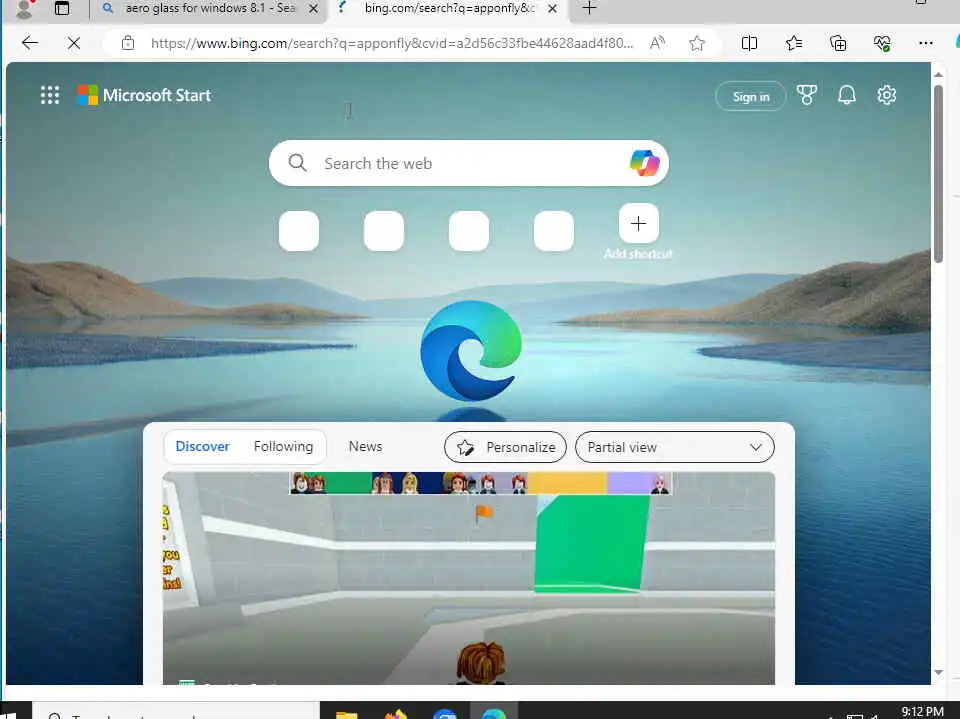The width and height of the screenshot is (960, 719).
Task: Click the 9:12 PM taskbar clock
Action: (923, 712)
